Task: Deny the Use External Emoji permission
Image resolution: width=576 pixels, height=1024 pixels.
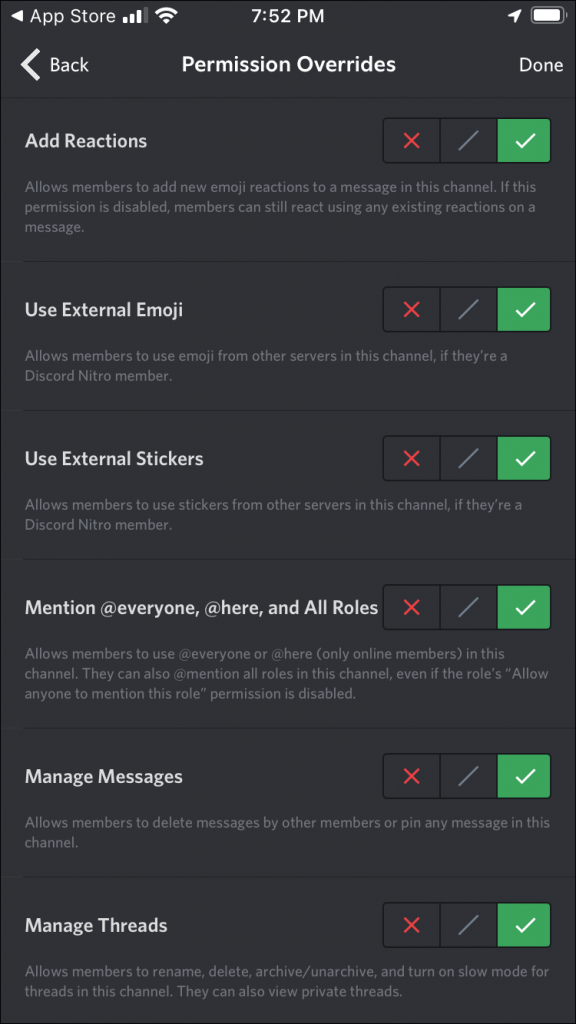Action: click(411, 310)
